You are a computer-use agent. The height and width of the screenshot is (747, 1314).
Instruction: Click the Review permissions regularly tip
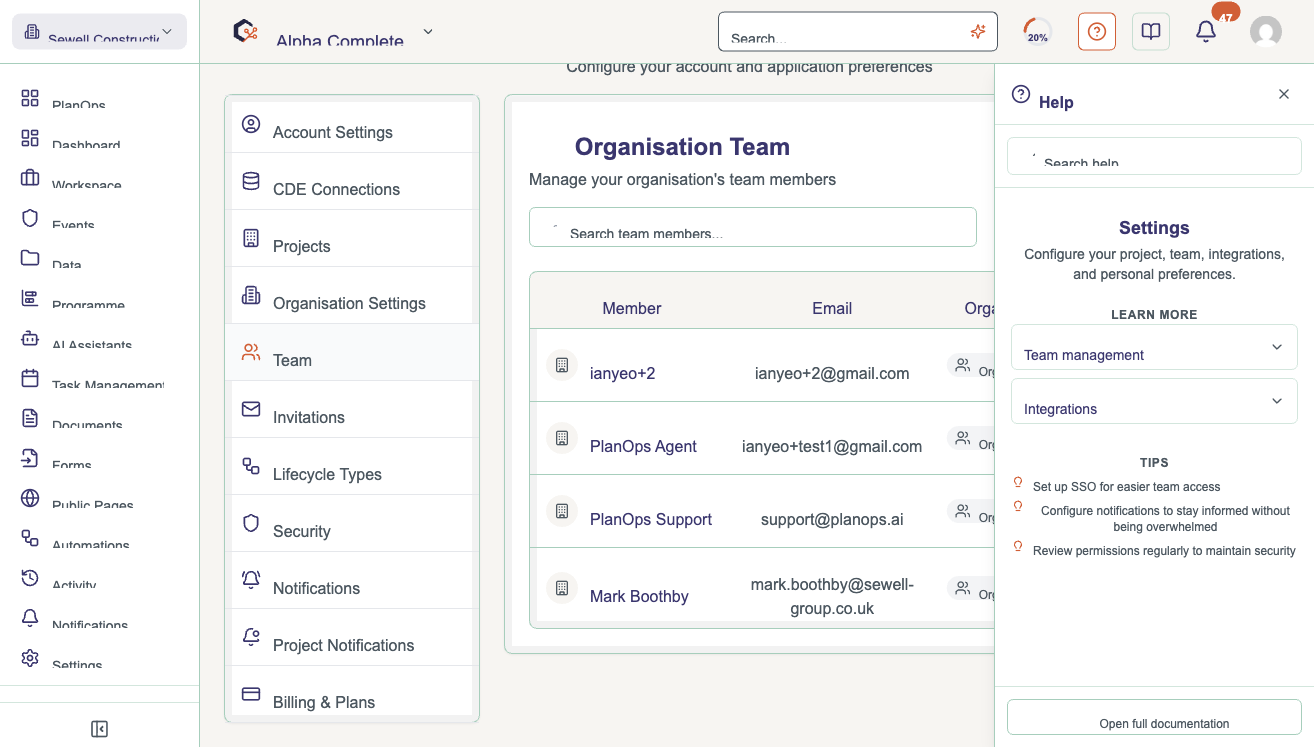(1164, 551)
